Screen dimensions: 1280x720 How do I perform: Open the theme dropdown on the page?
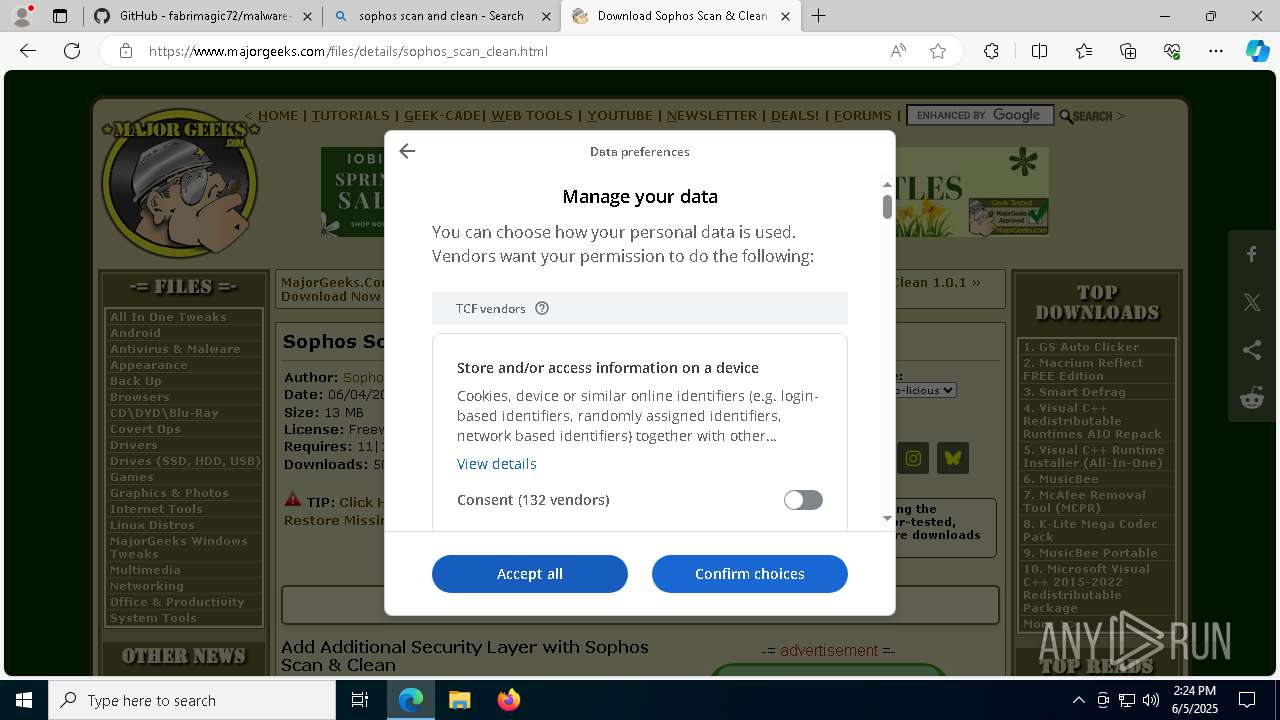(x=926, y=390)
